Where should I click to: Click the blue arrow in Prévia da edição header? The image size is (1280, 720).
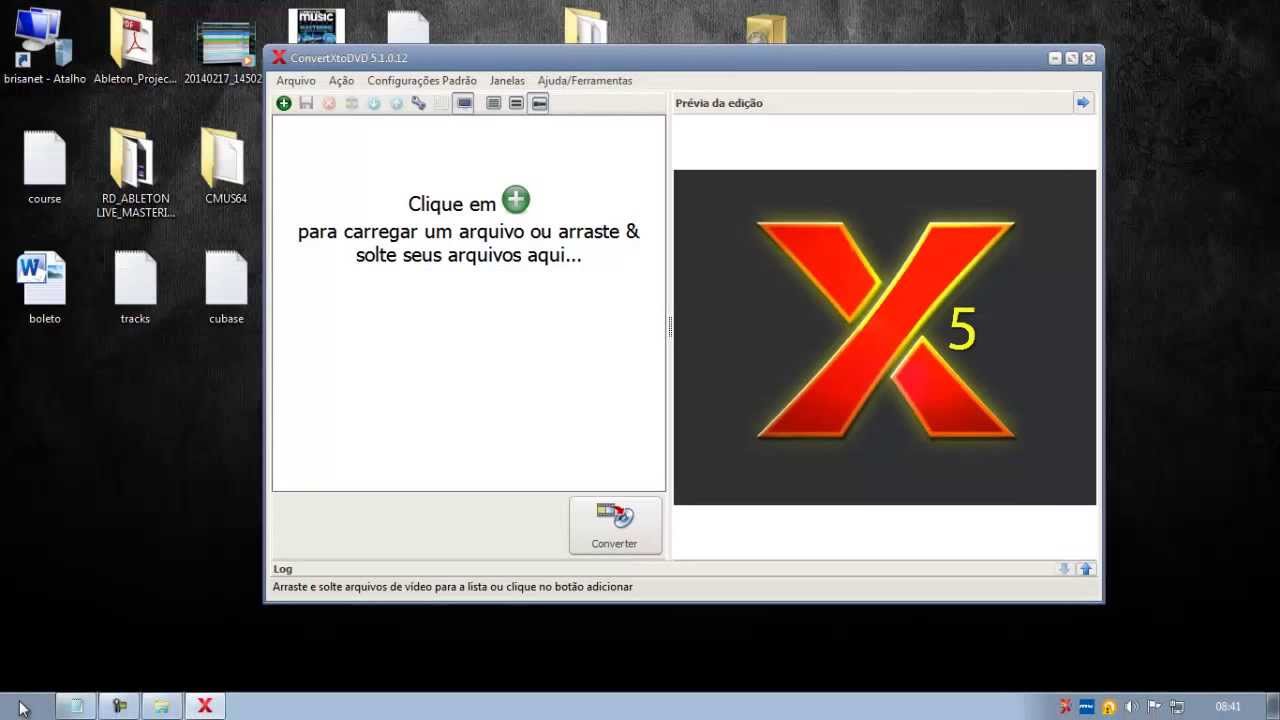[1083, 102]
